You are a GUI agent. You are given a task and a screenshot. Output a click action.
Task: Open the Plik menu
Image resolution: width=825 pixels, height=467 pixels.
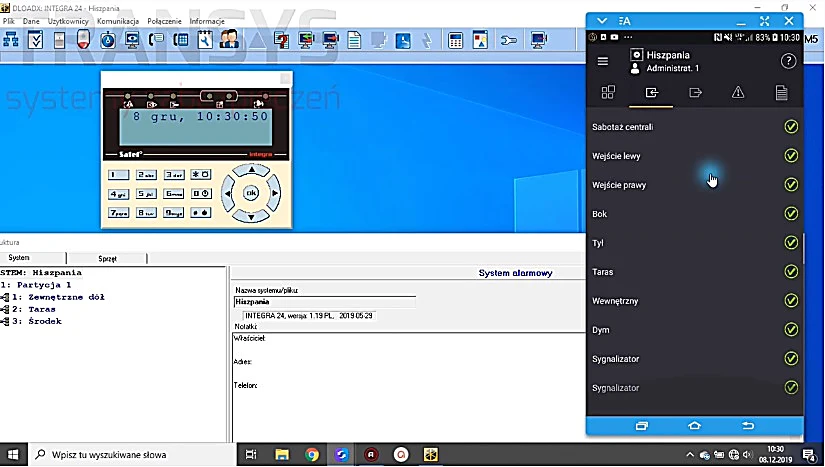(9, 21)
